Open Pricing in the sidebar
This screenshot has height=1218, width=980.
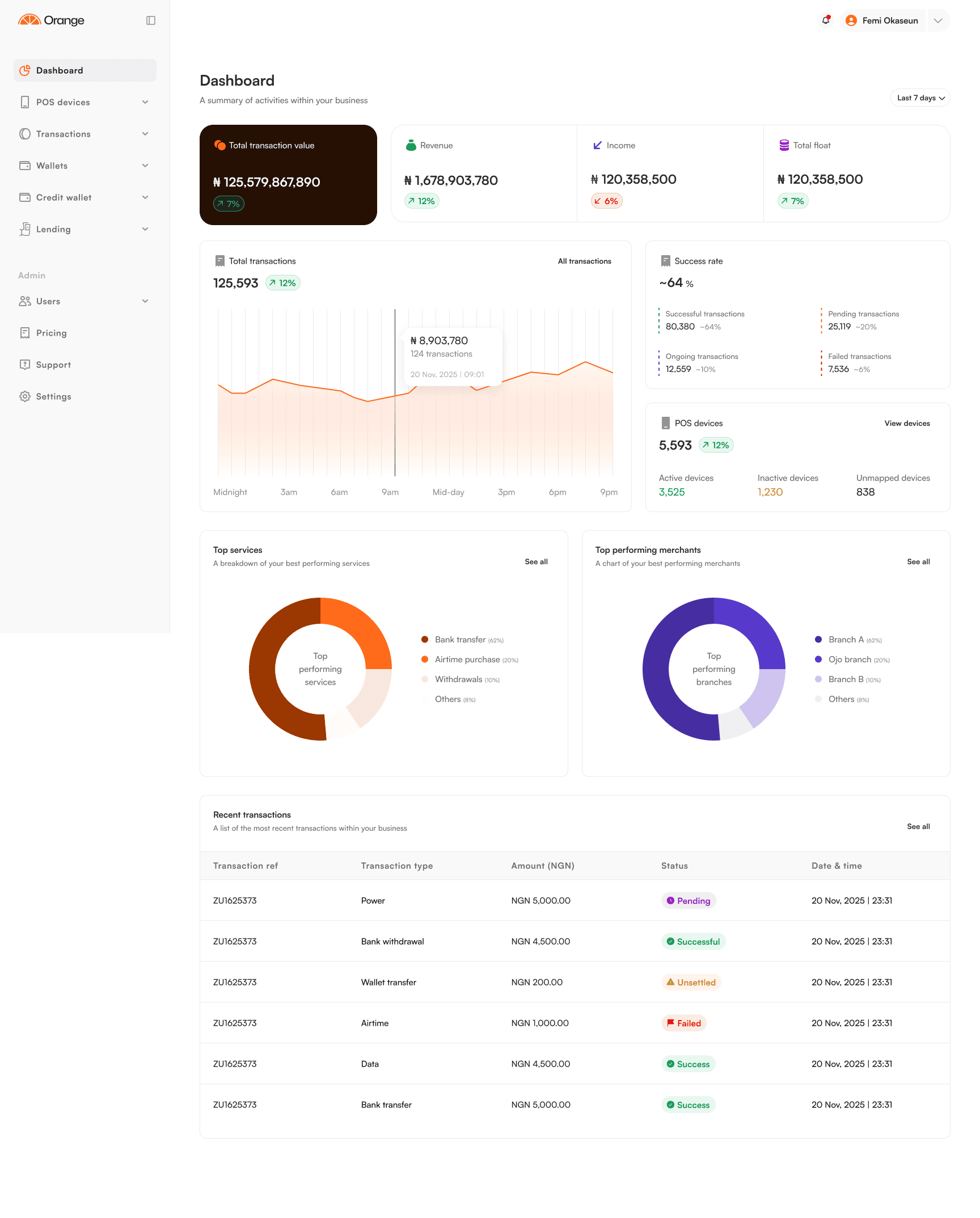[85, 333]
